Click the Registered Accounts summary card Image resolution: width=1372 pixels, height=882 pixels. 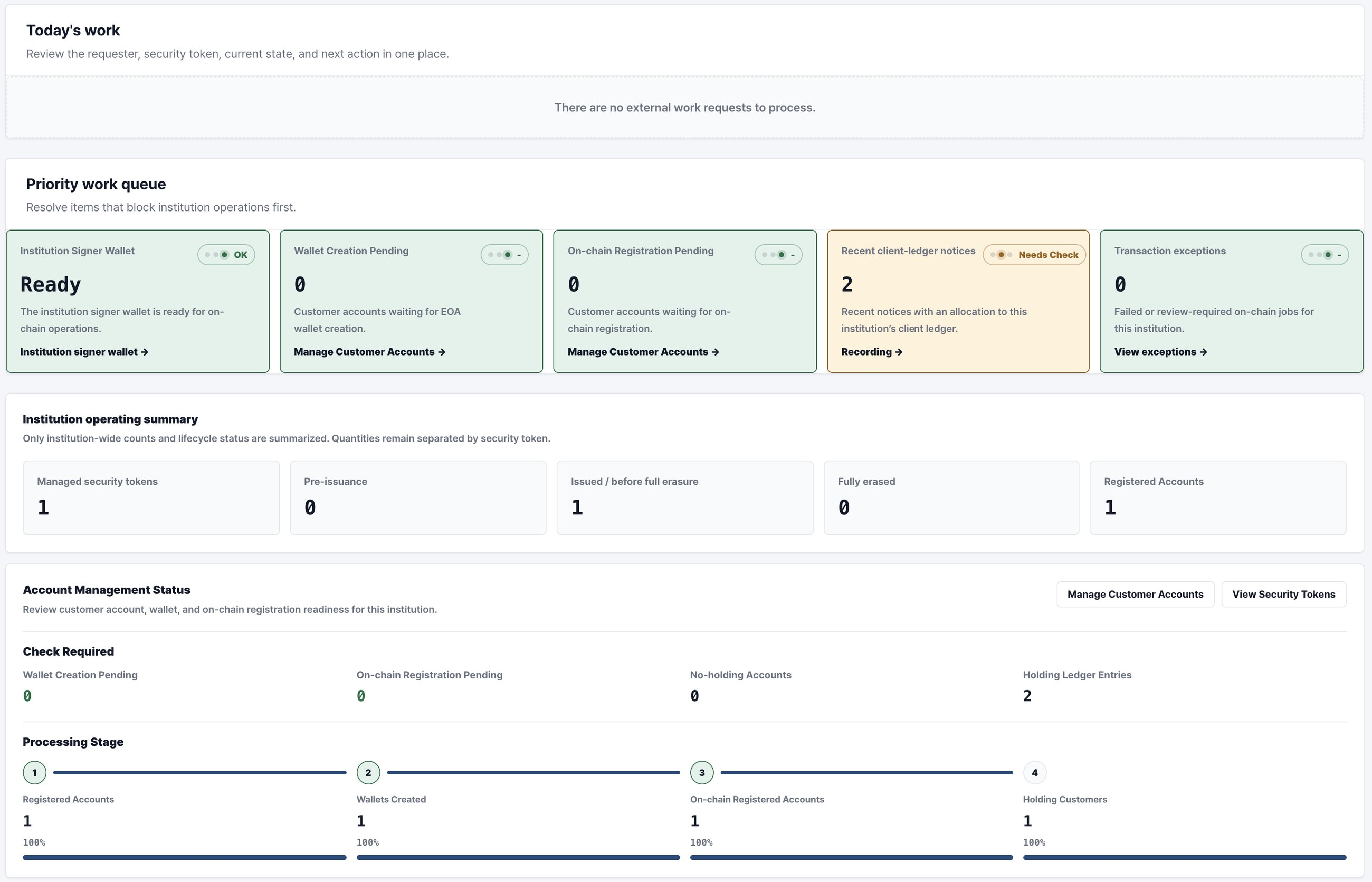coord(1218,497)
